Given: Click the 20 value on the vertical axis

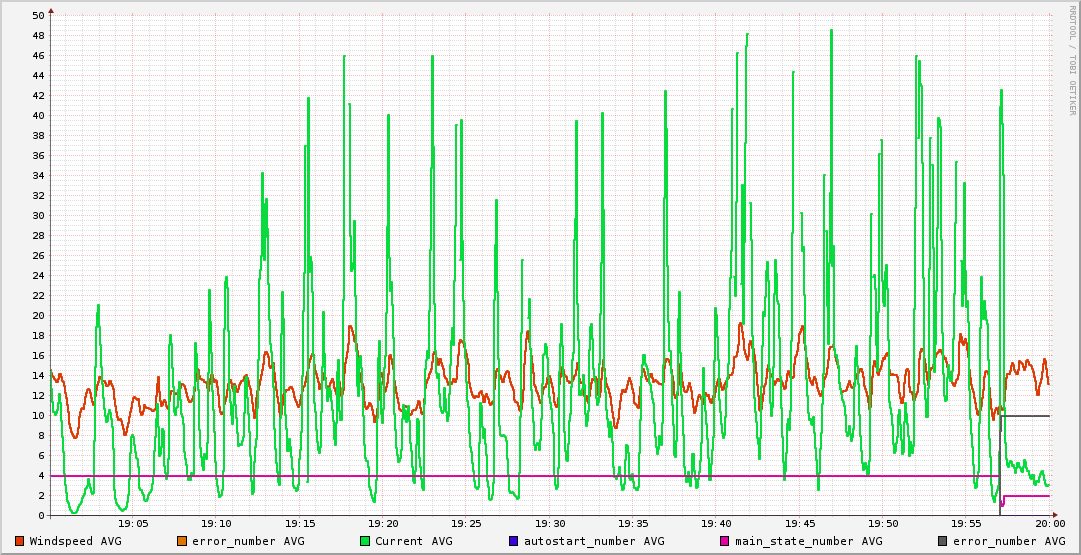Looking at the screenshot, I should 38,316.
